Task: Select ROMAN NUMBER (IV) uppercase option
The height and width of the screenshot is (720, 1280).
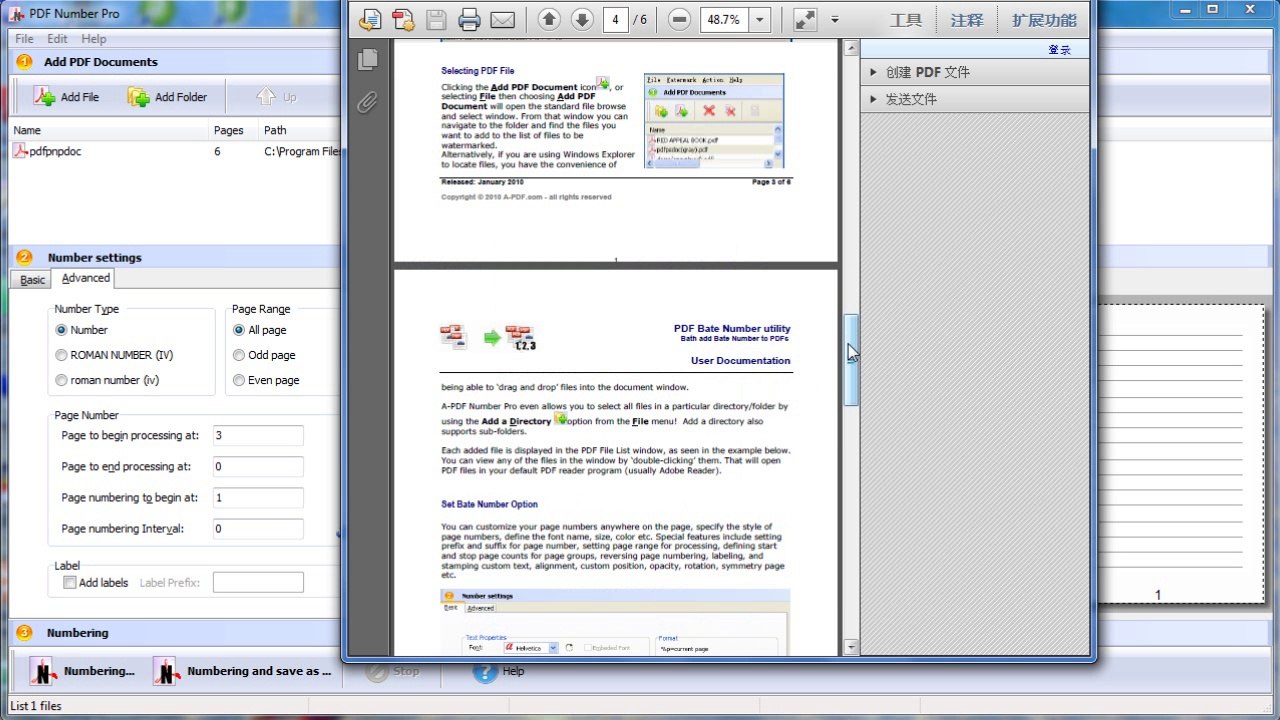Action: tap(62, 355)
